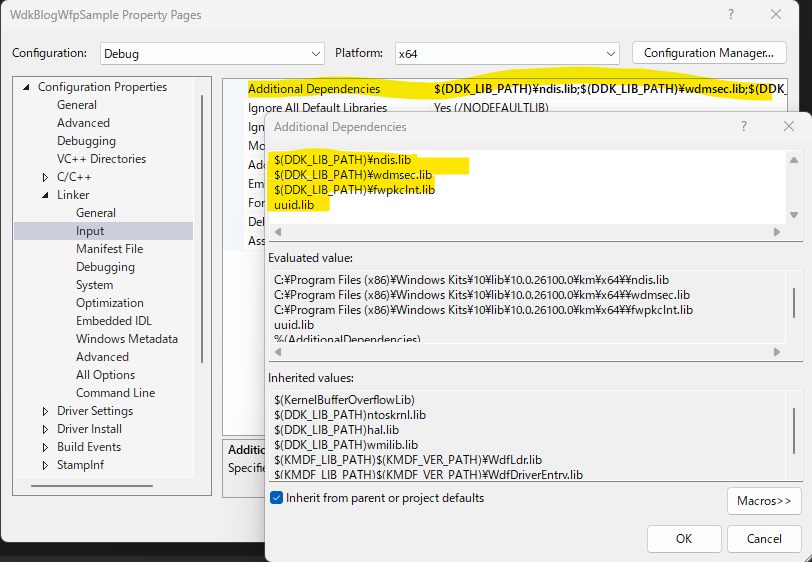The image size is (812, 562).
Task: Open the Configuration dropdown
Action: coord(212,53)
